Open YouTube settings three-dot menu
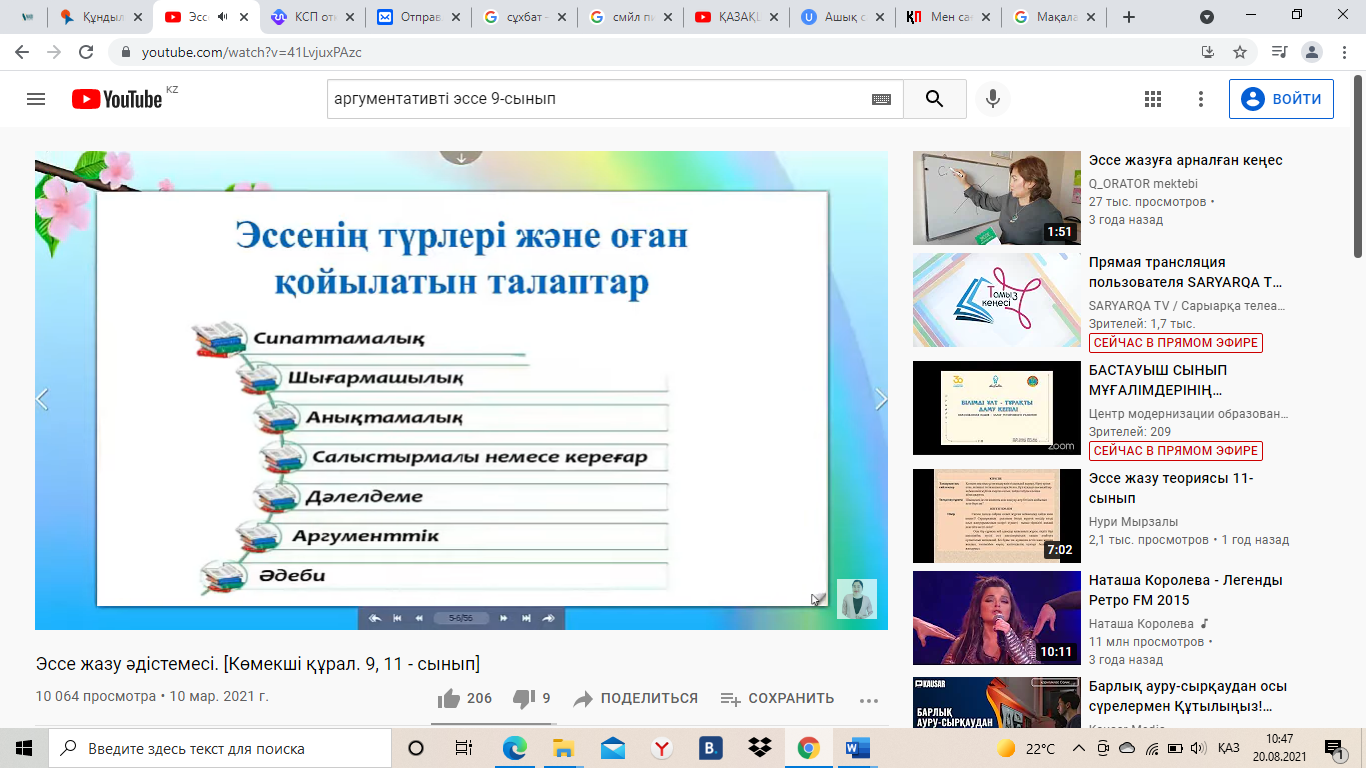Viewport: 1366px width, 768px height. pyautogui.click(x=1201, y=99)
